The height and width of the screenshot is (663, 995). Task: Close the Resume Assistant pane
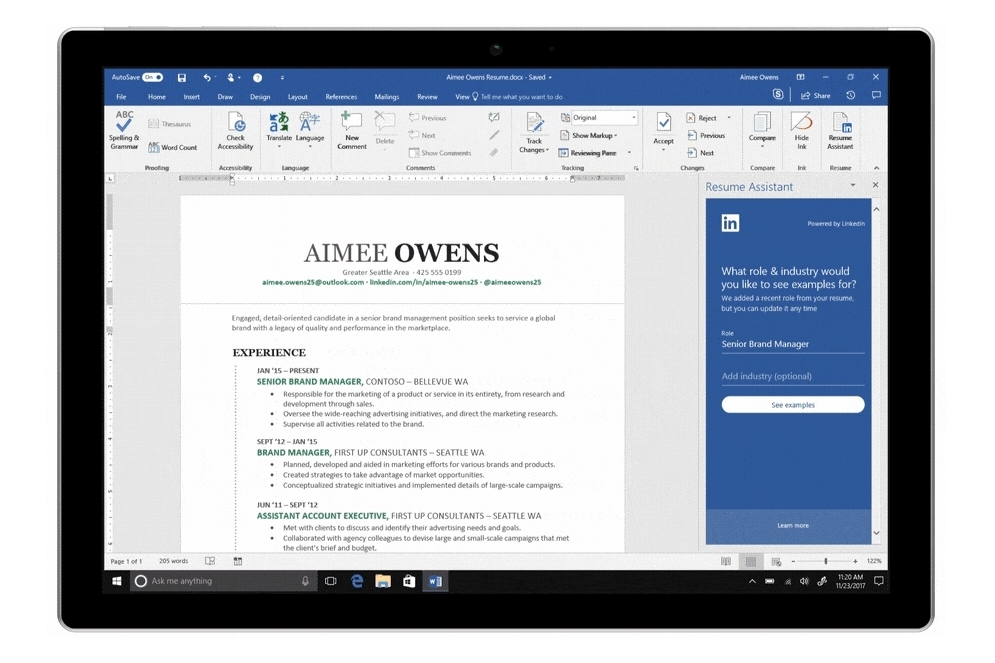coord(876,185)
